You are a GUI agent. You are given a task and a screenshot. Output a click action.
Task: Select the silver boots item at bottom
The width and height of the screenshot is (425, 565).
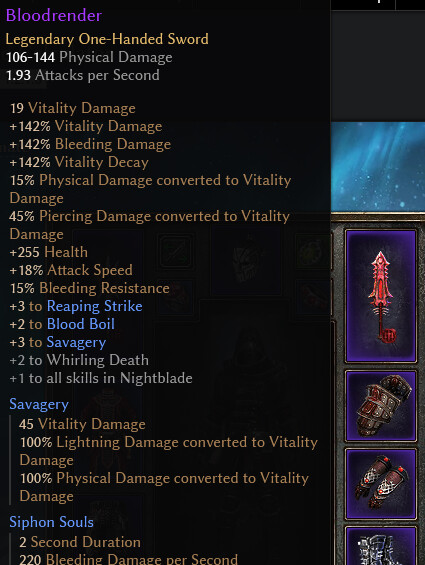click(x=381, y=546)
